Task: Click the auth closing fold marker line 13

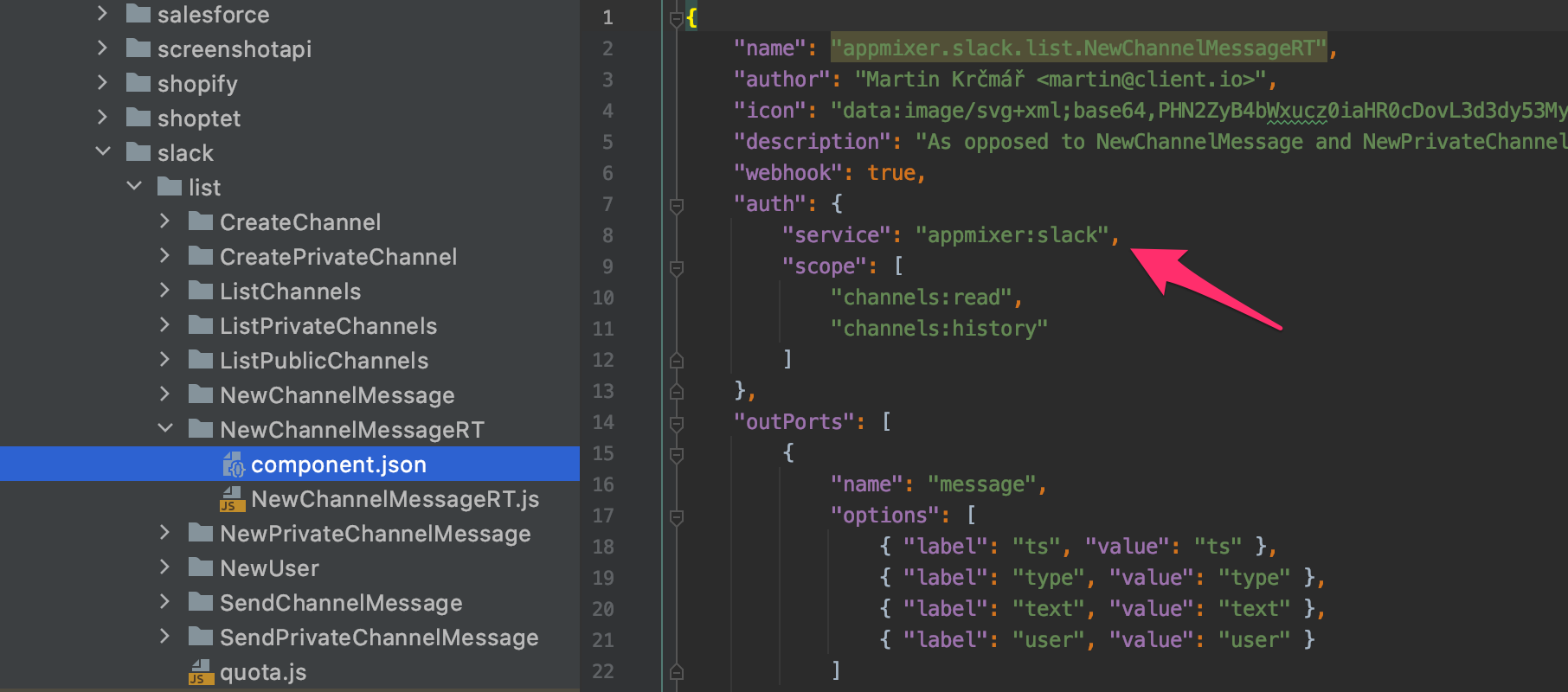Action: (x=677, y=391)
